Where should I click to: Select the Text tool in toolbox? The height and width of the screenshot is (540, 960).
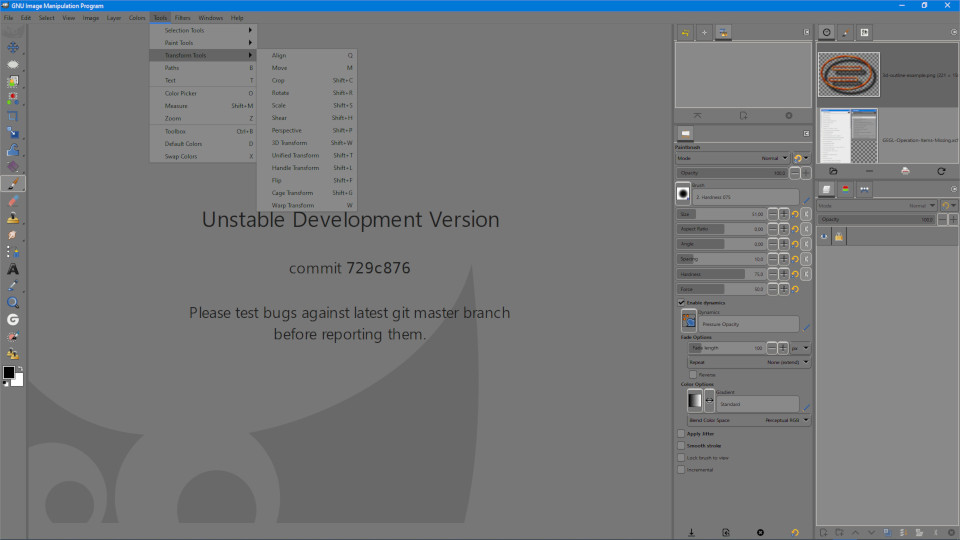pyautogui.click(x=13, y=269)
